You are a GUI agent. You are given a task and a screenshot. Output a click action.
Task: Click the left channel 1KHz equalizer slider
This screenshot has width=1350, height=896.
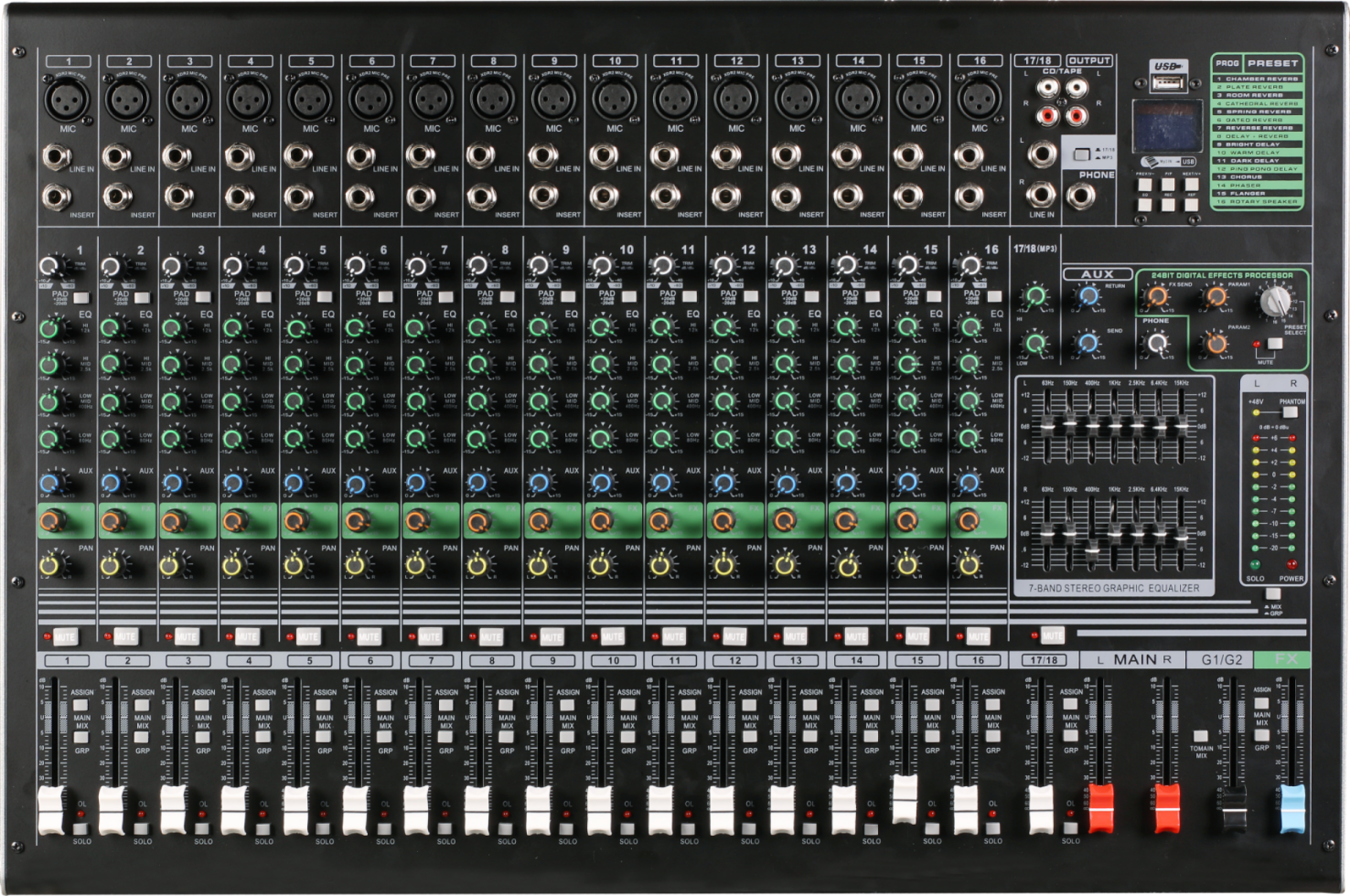(x=1114, y=424)
